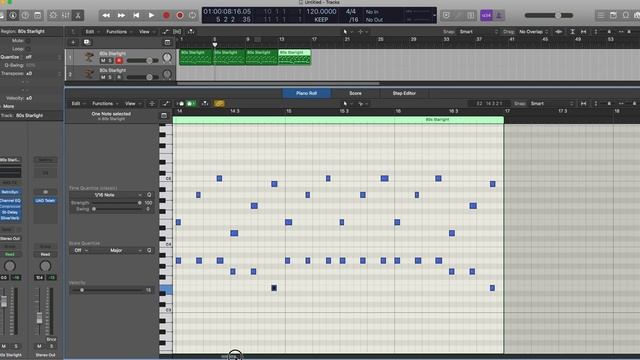The width and height of the screenshot is (640, 360).
Task: Open the Mixer from the control bar
Action: [x=65, y=16]
